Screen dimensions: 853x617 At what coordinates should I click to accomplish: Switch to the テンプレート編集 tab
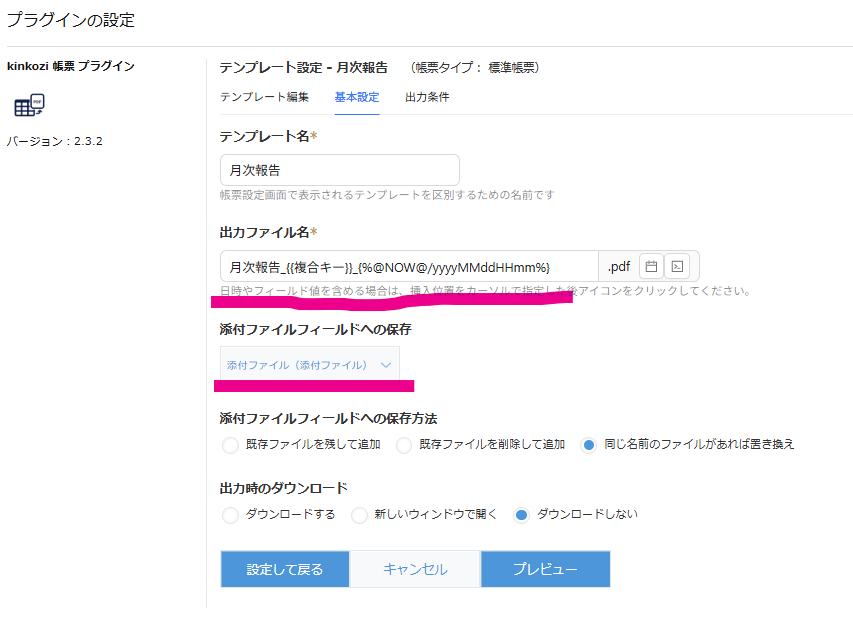tap(264, 97)
